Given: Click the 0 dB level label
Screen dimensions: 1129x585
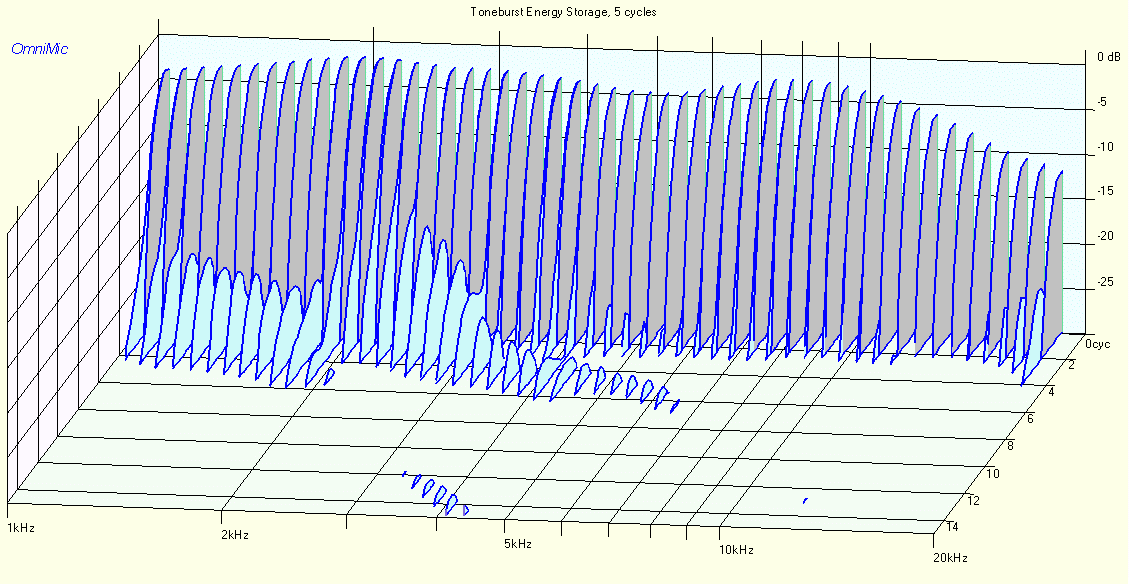Looking at the screenshot, I should click(1108, 57).
